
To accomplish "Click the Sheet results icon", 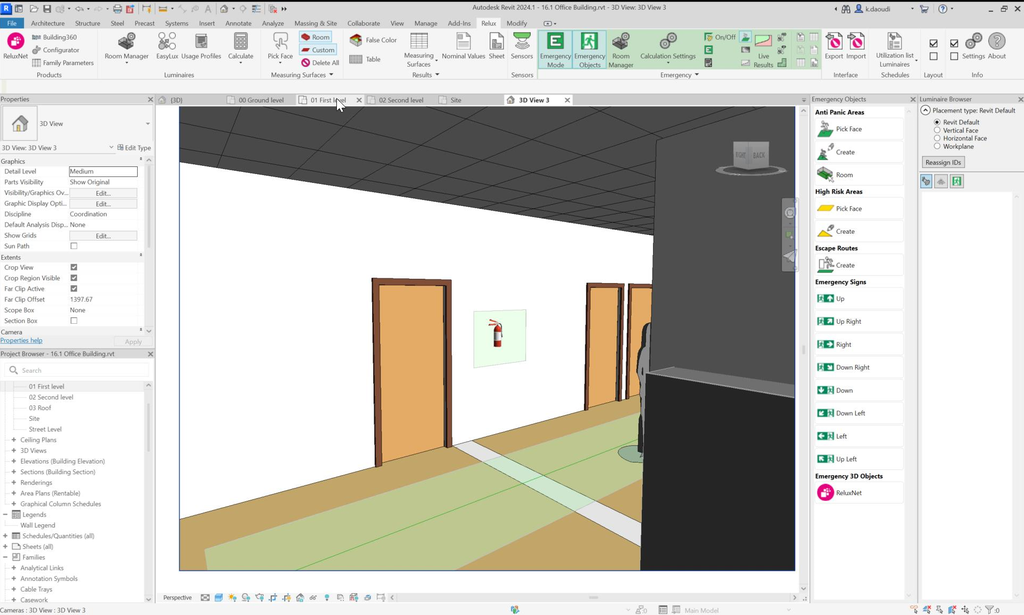I will (496, 46).
